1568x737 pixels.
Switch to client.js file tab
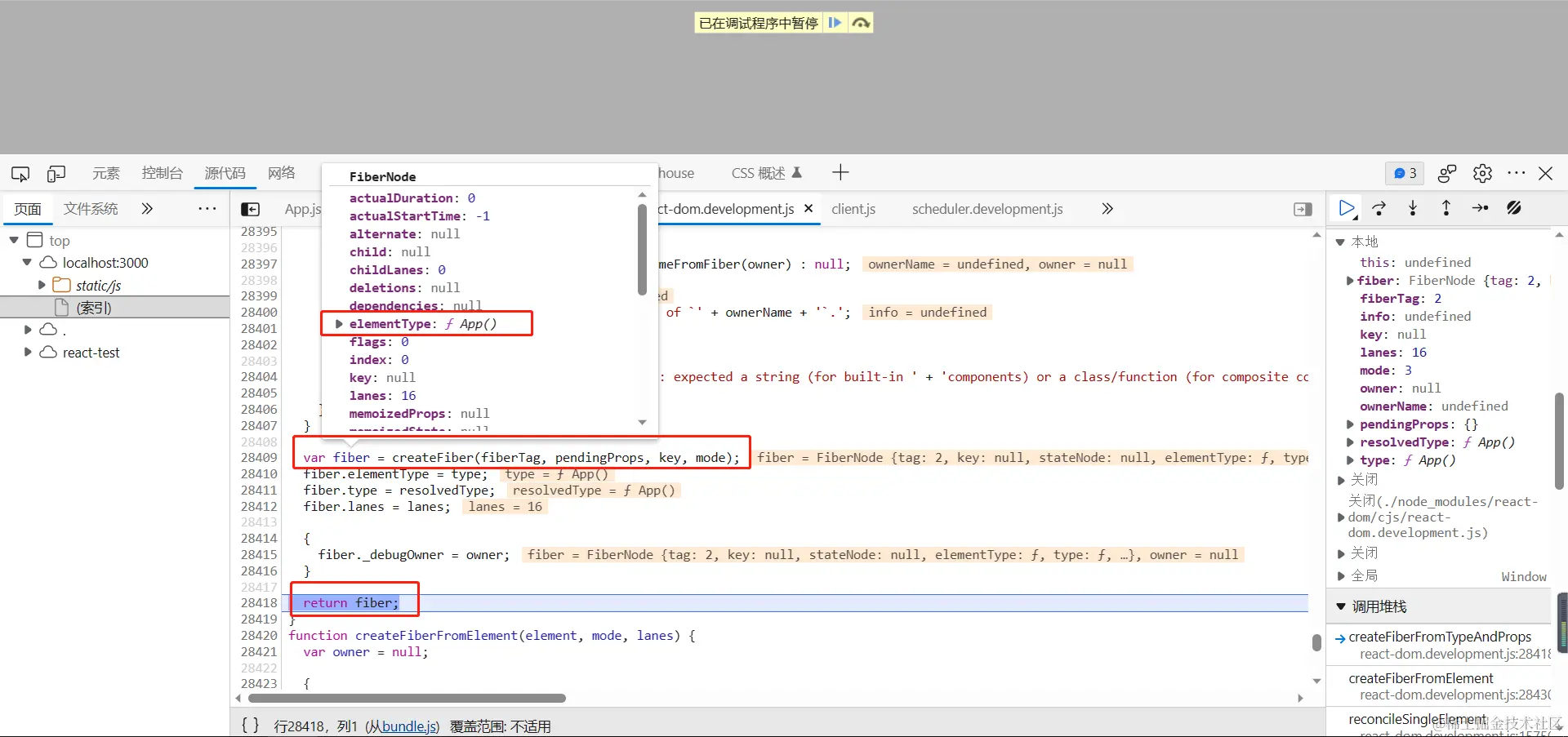tap(853, 209)
